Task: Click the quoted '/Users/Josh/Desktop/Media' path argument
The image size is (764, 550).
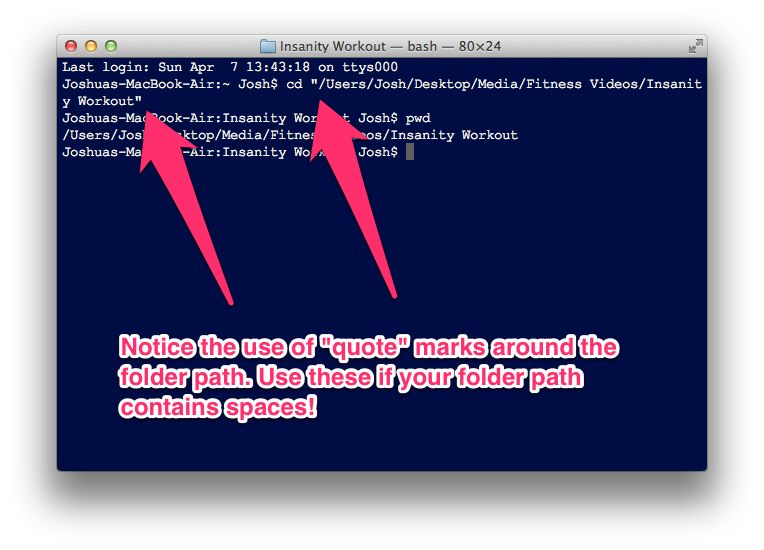Action: coord(507,84)
